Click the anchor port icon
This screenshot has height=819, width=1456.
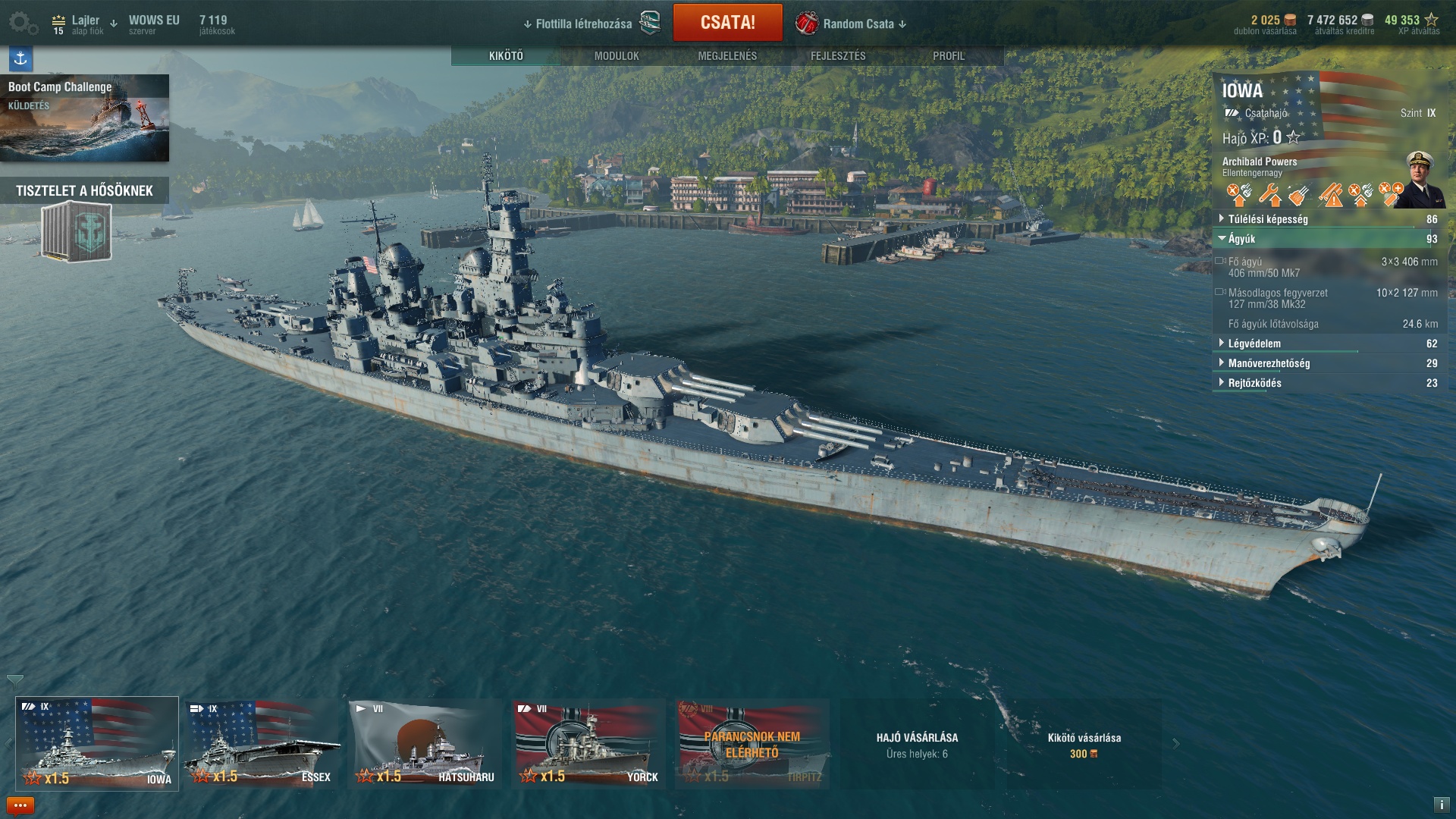20,58
